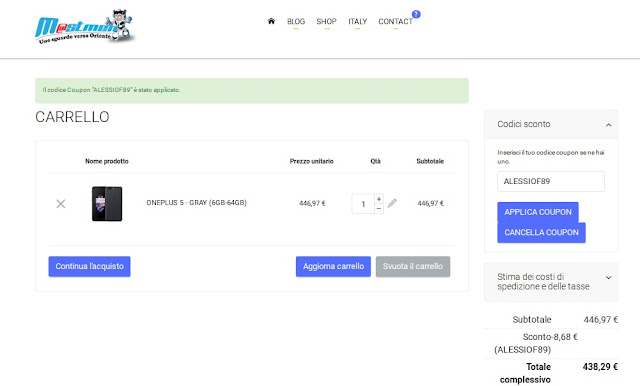Apply coupon with APPLICA COUPON button
Image resolution: width=640 pixels, height=386 pixels.
[x=538, y=212]
